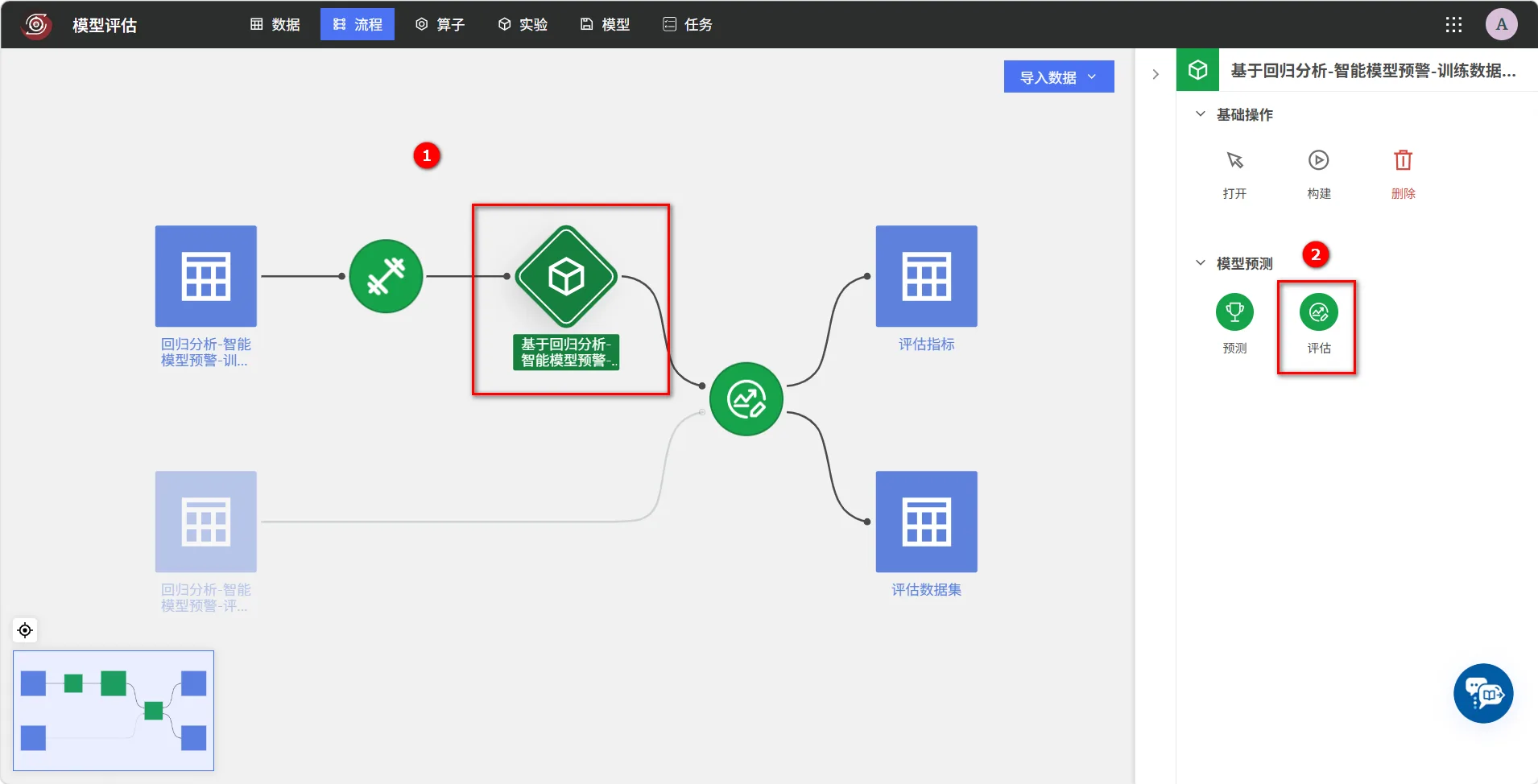Image resolution: width=1538 pixels, height=784 pixels.
Task: Select the green training dumbbell node
Action: click(x=387, y=276)
